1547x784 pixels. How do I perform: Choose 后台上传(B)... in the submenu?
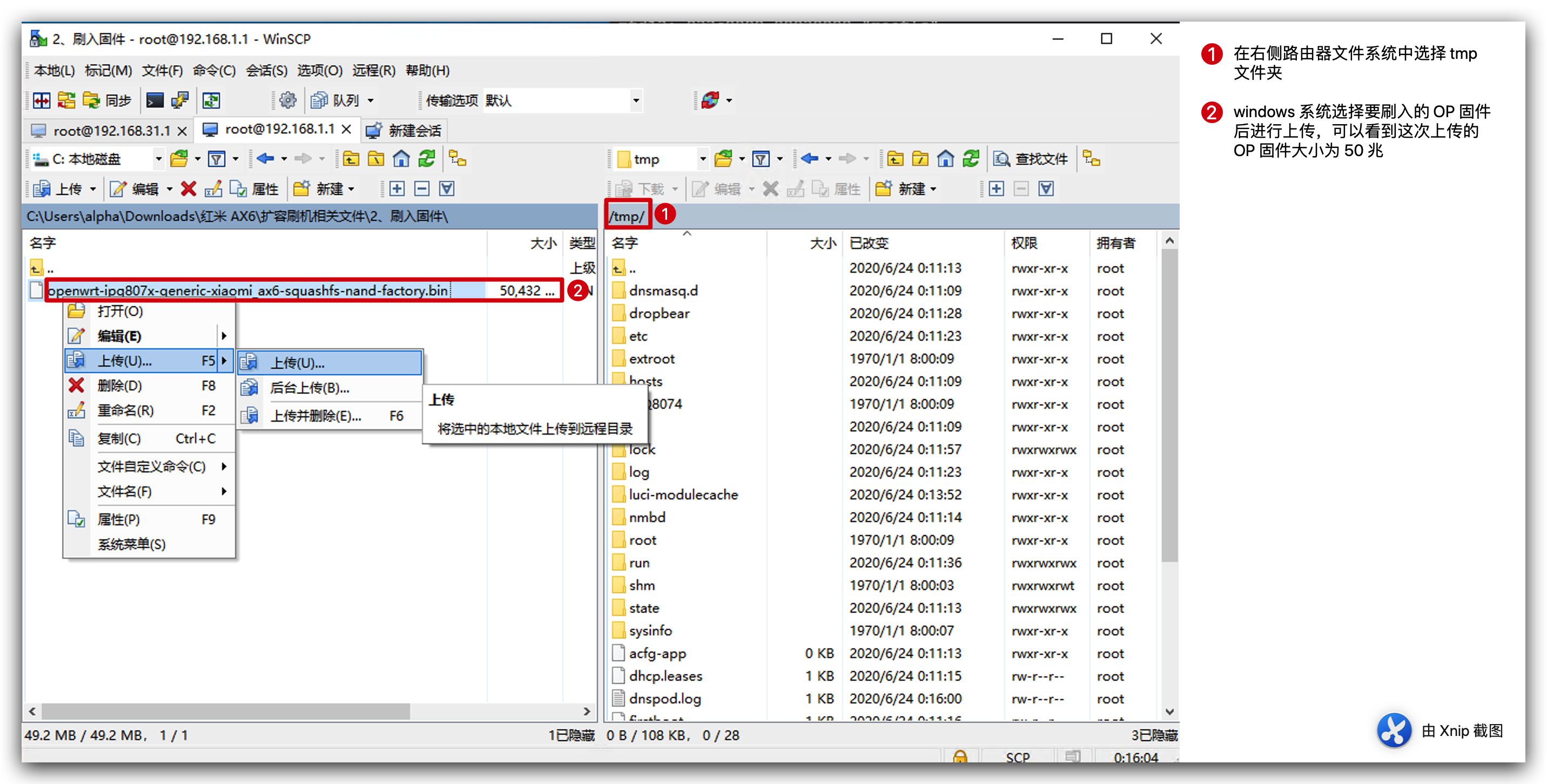click(329, 388)
